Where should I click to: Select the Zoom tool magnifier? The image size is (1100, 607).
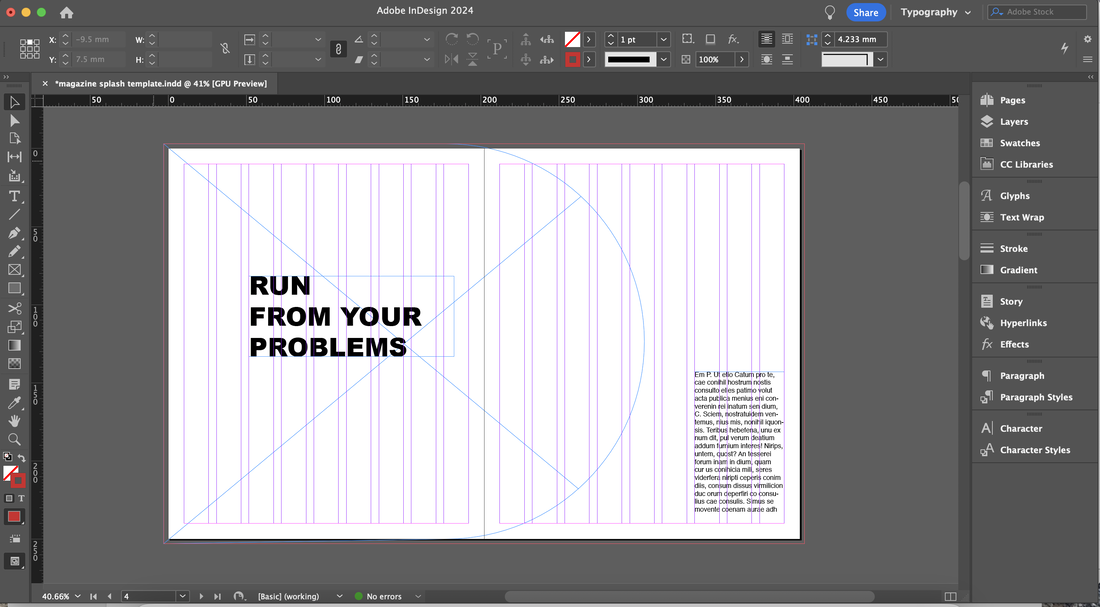[14, 439]
